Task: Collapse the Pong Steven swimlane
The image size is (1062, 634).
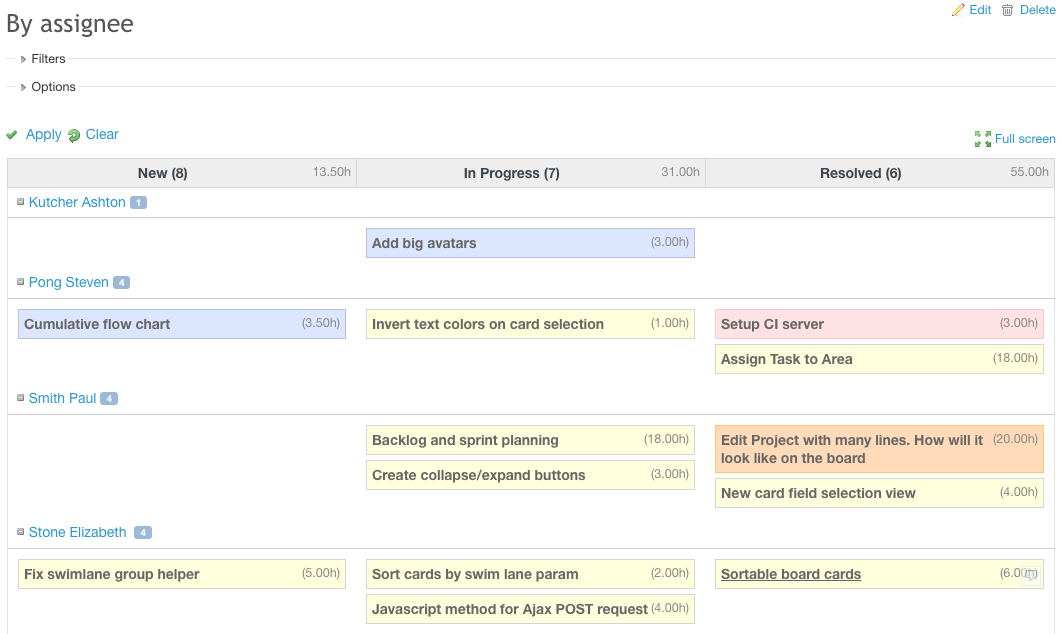Action: [x=19, y=282]
